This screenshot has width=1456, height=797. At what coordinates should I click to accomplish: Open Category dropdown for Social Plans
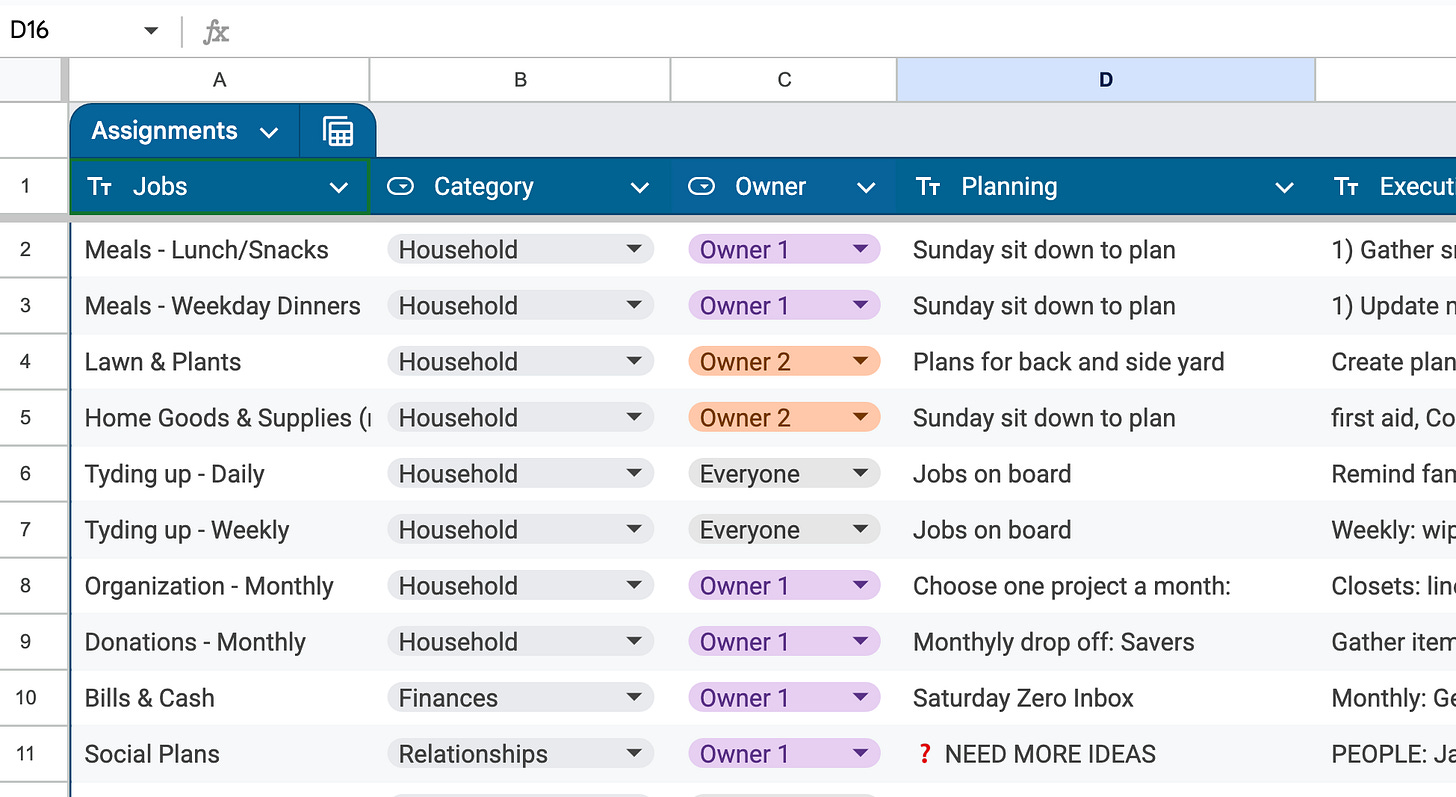point(634,753)
